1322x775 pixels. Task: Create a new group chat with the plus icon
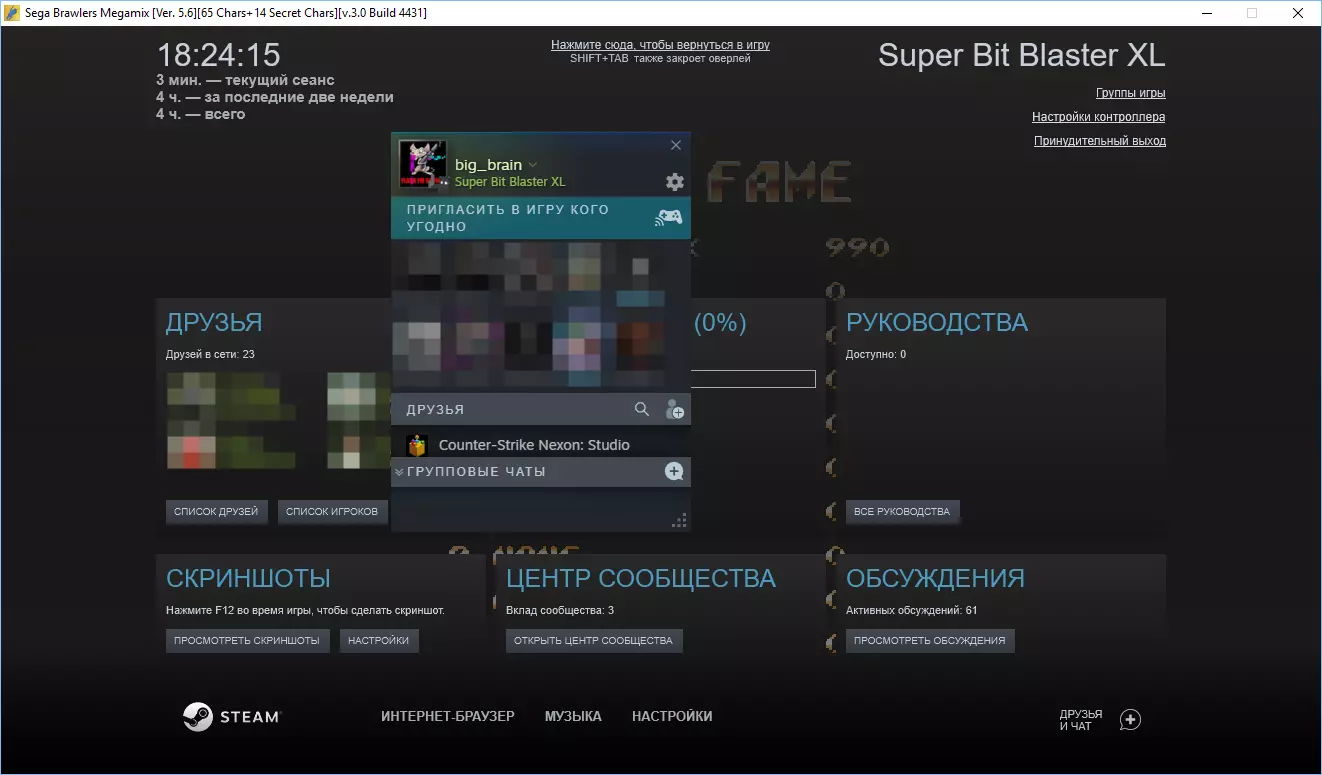tap(674, 472)
